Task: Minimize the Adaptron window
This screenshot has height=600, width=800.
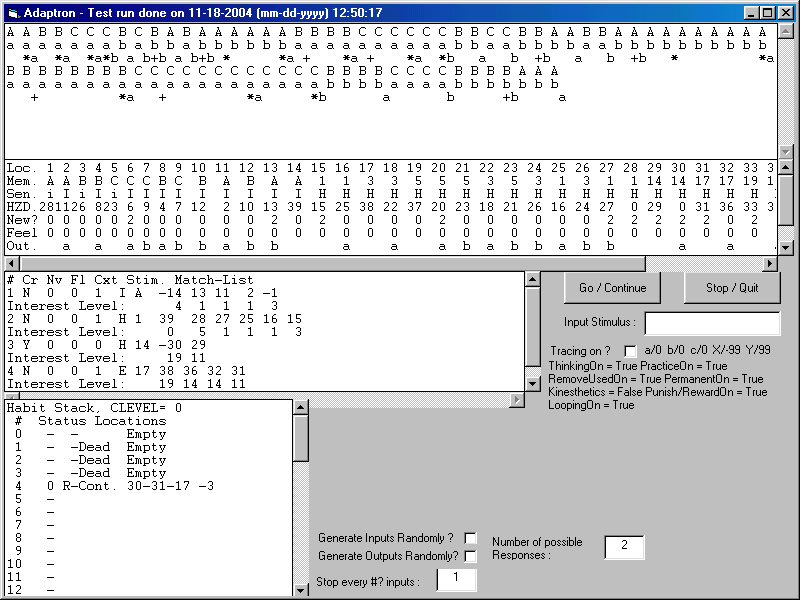Action: [751, 13]
